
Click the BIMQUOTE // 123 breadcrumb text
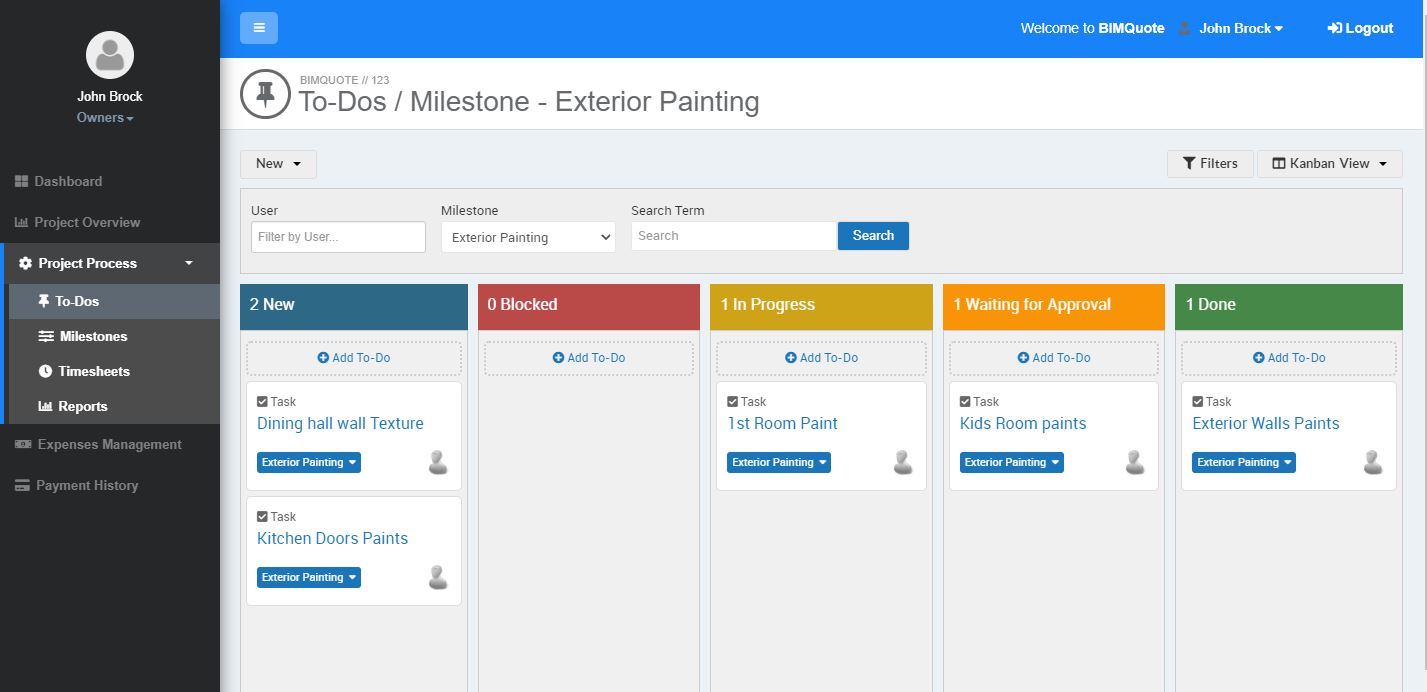point(344,79)
